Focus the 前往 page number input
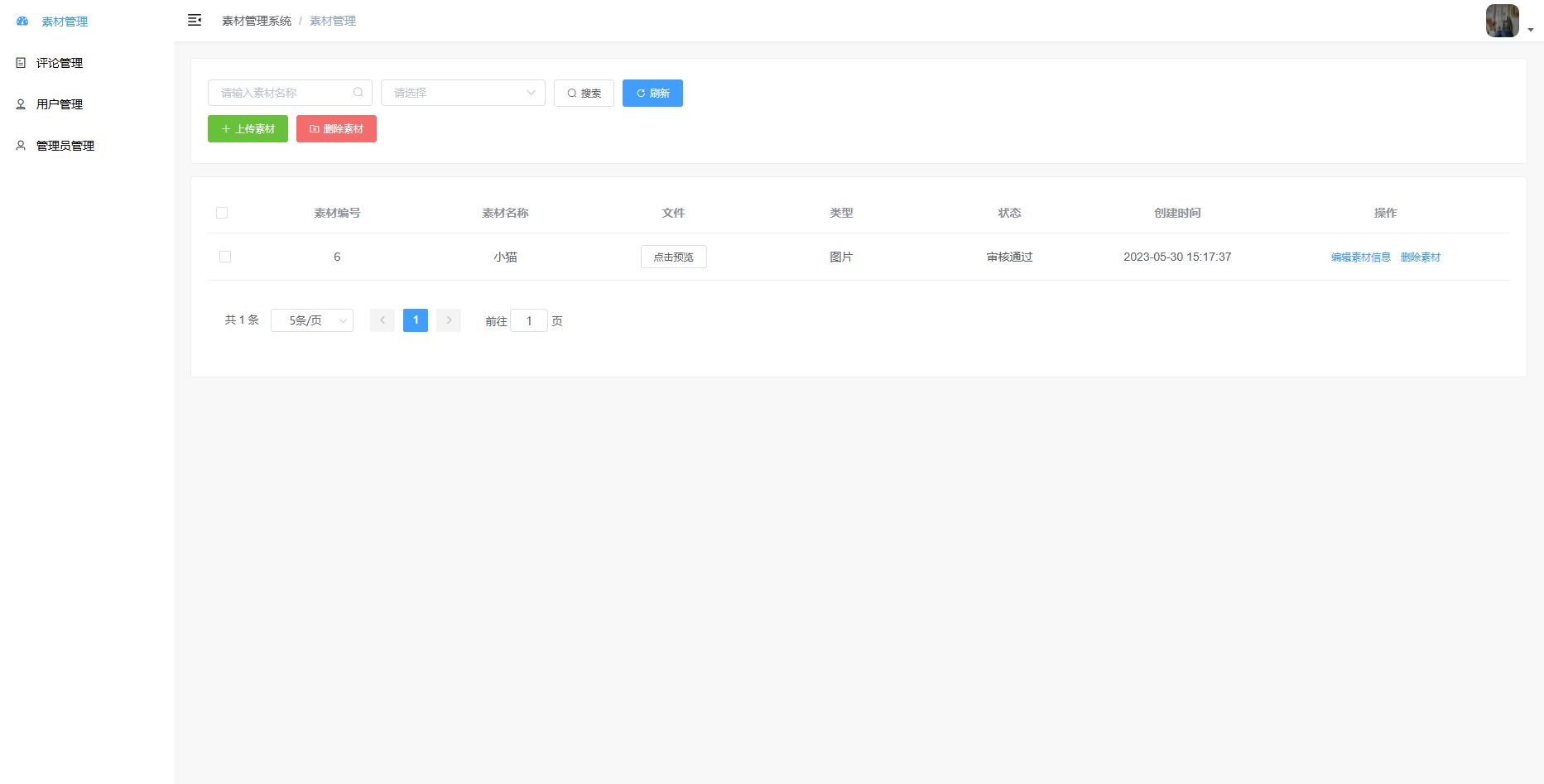Screen dimensions: 1544x784 [x=529, y=320]
